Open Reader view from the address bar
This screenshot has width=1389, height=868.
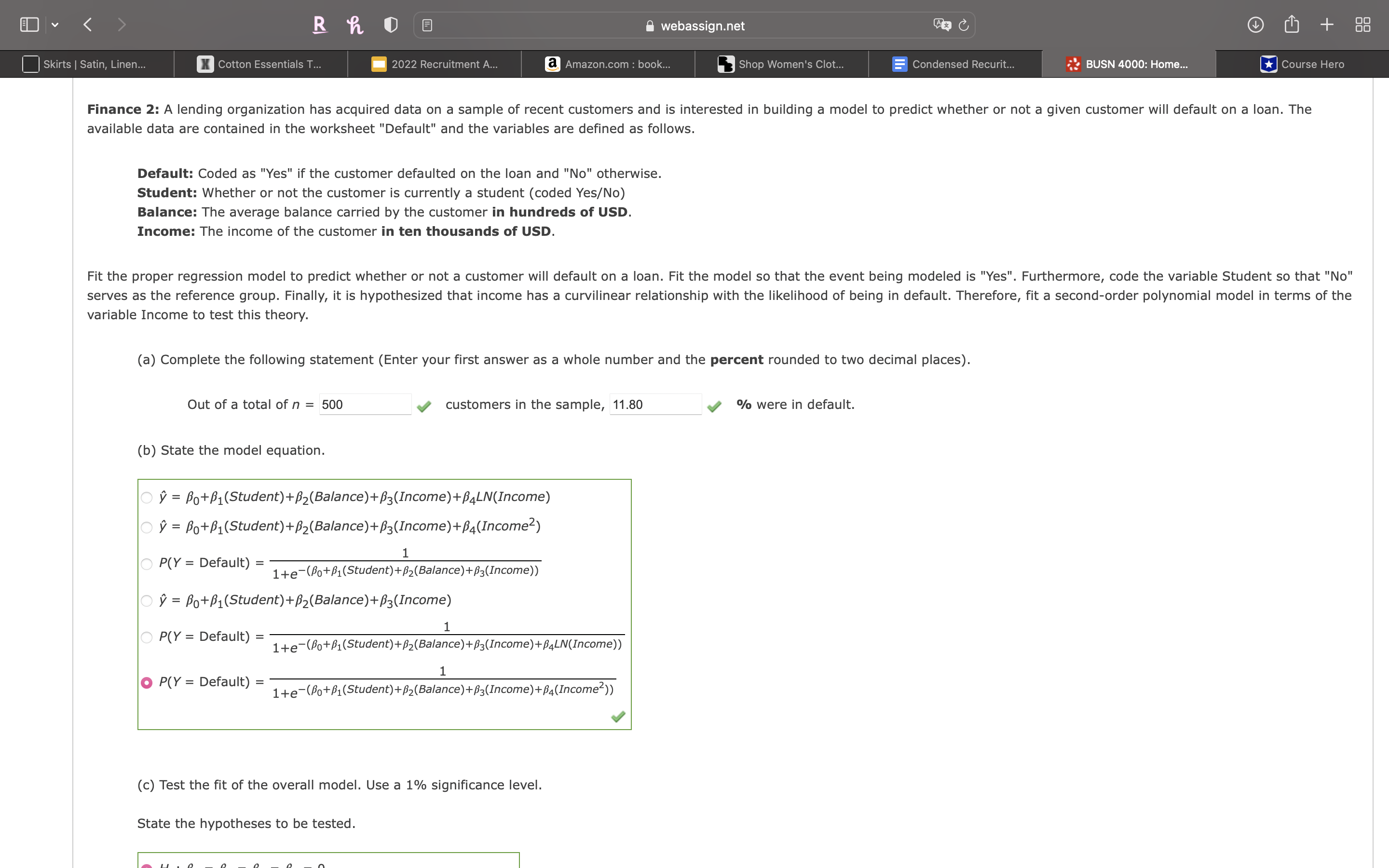[x=427, y=25]
